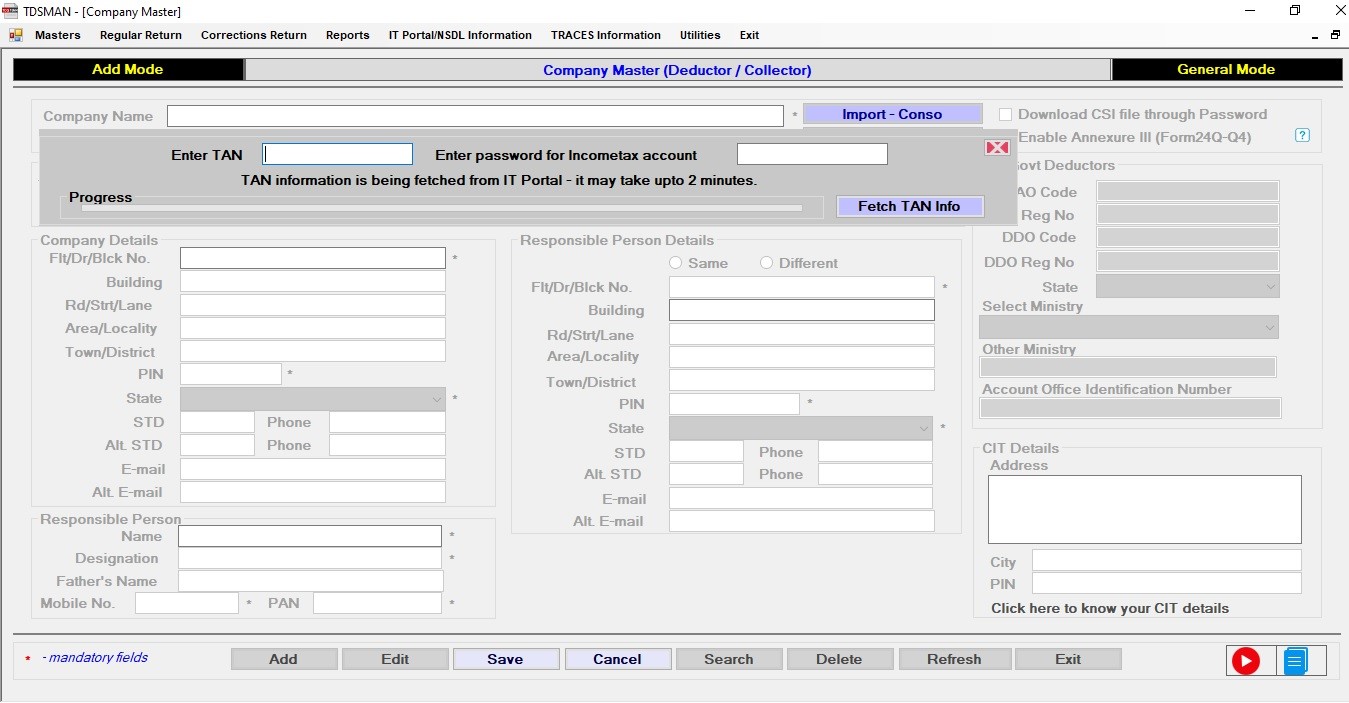Click the question mark help icon beside Annexure III
1349x703 pixels.
(x=1302, y=136)
